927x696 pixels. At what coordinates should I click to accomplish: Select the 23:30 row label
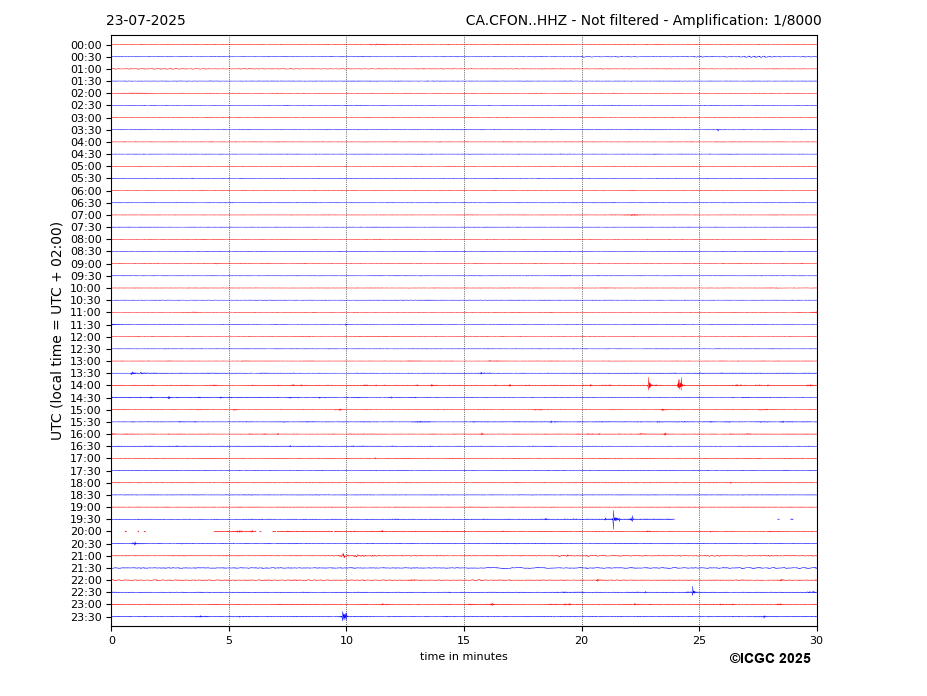point(86,617)
